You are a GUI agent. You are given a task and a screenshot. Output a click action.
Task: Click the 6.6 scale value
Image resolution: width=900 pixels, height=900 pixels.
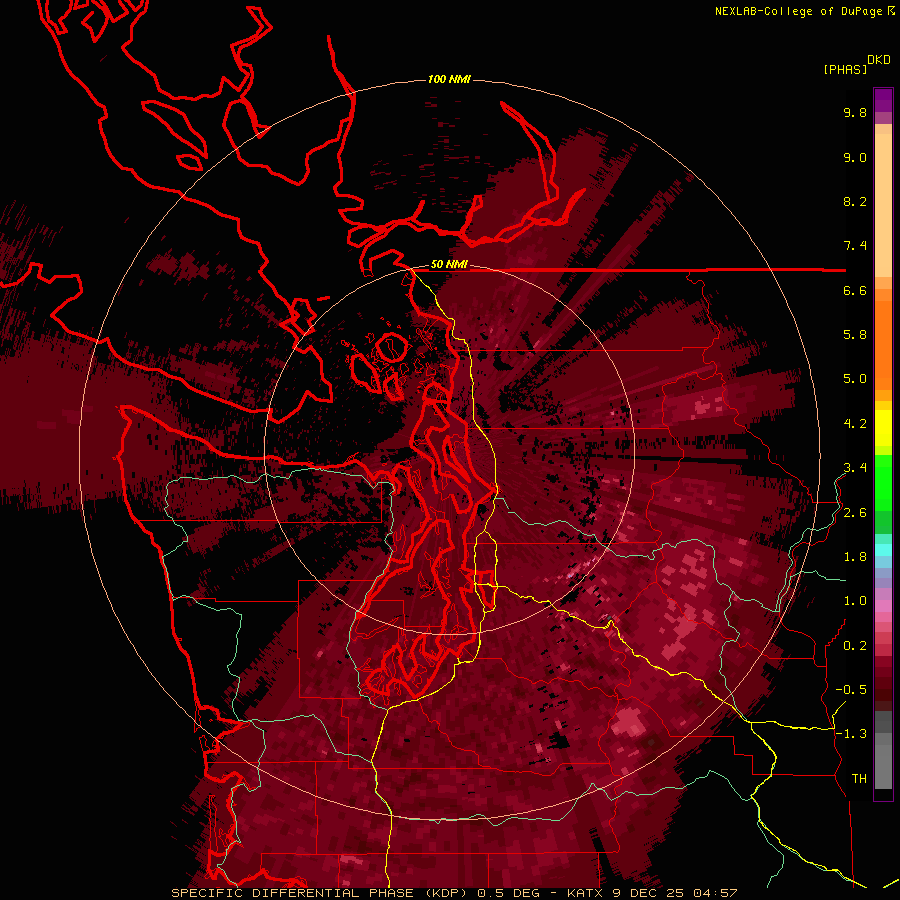click(x=855, y=290)
